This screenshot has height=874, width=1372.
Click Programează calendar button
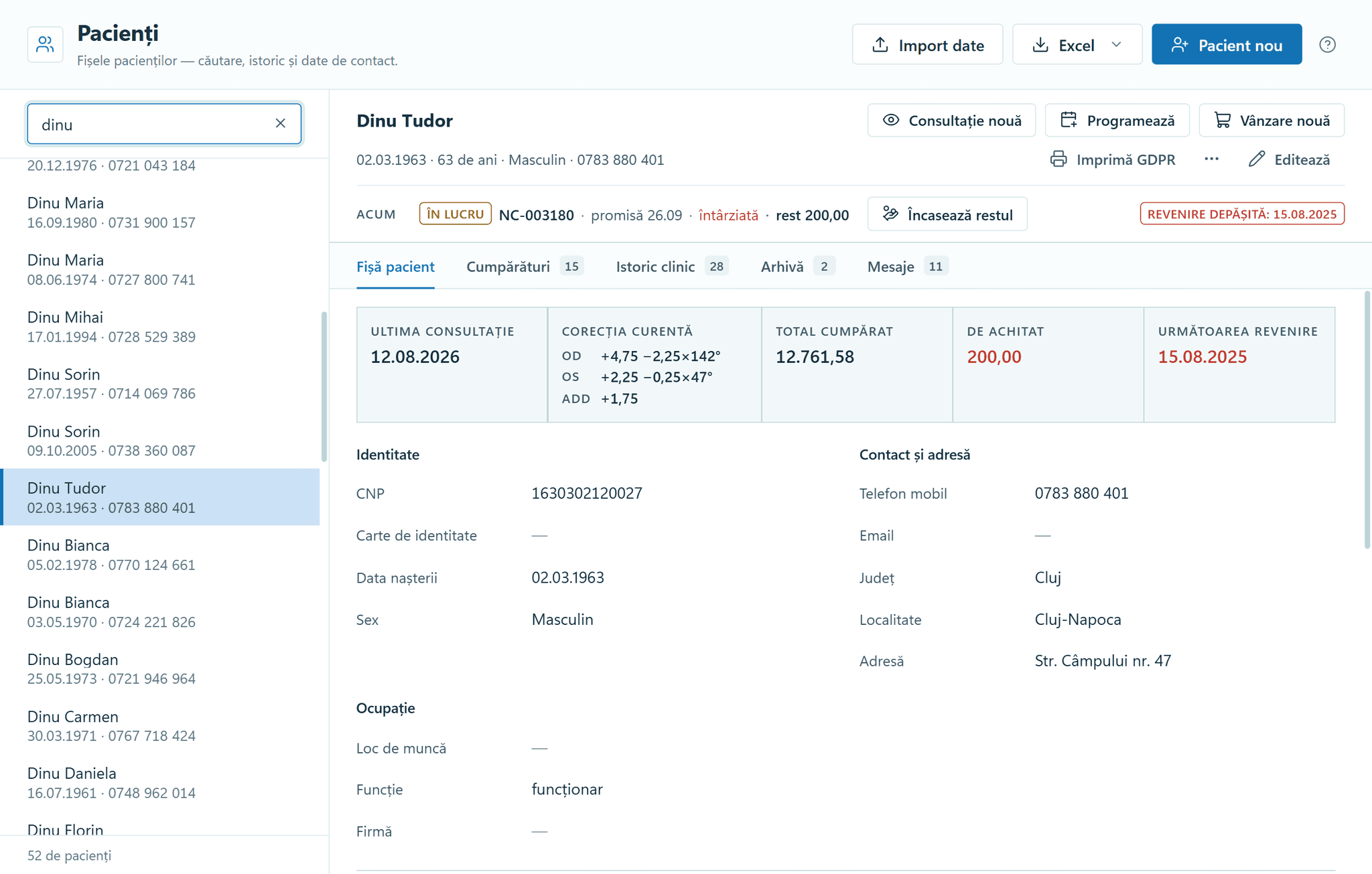1117,121
